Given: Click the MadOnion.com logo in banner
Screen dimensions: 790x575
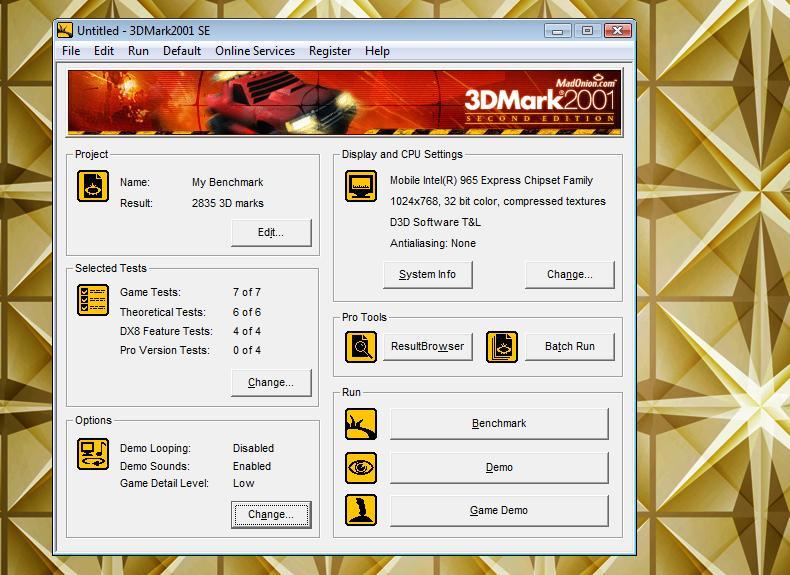Looking at the screenshot, I should [586, 81].
